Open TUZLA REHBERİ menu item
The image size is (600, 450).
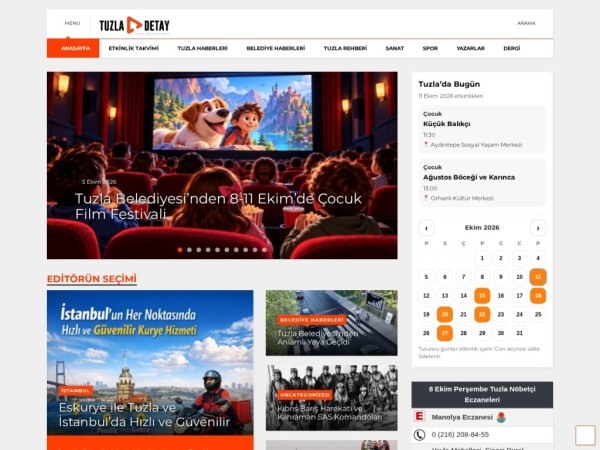tap(345, 48)
